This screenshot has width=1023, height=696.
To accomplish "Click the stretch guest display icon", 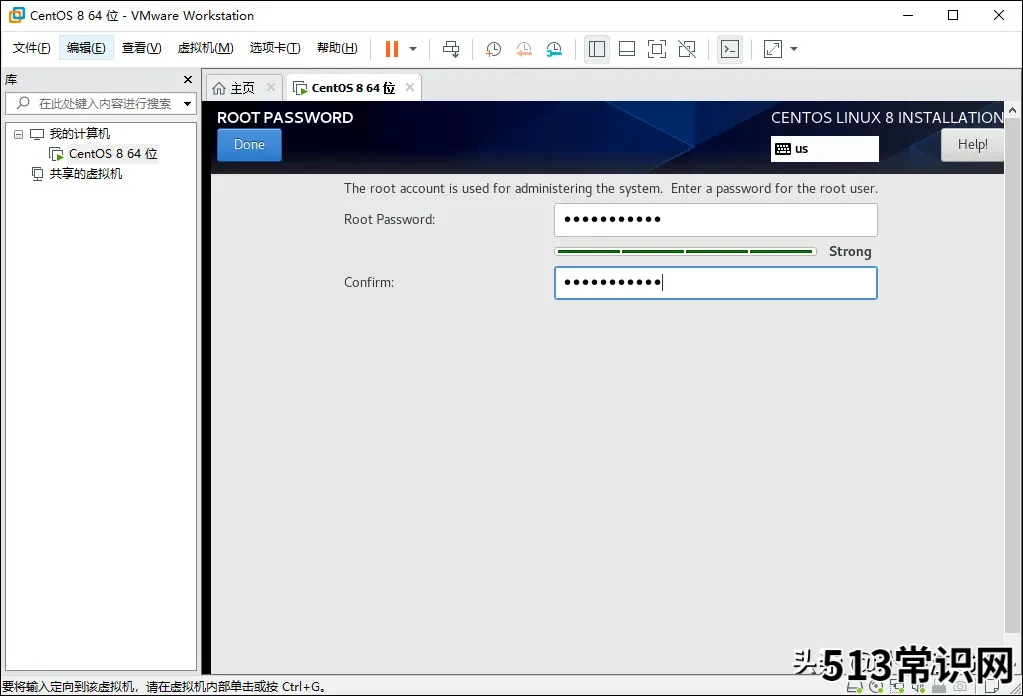I will (x=772, y=49).
